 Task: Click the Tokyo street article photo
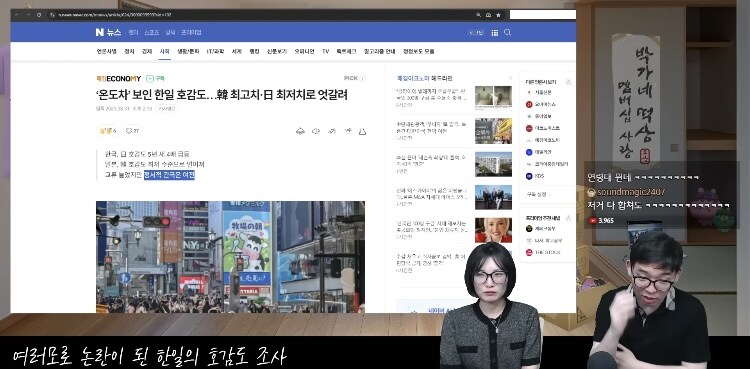[x=231, y=257]
